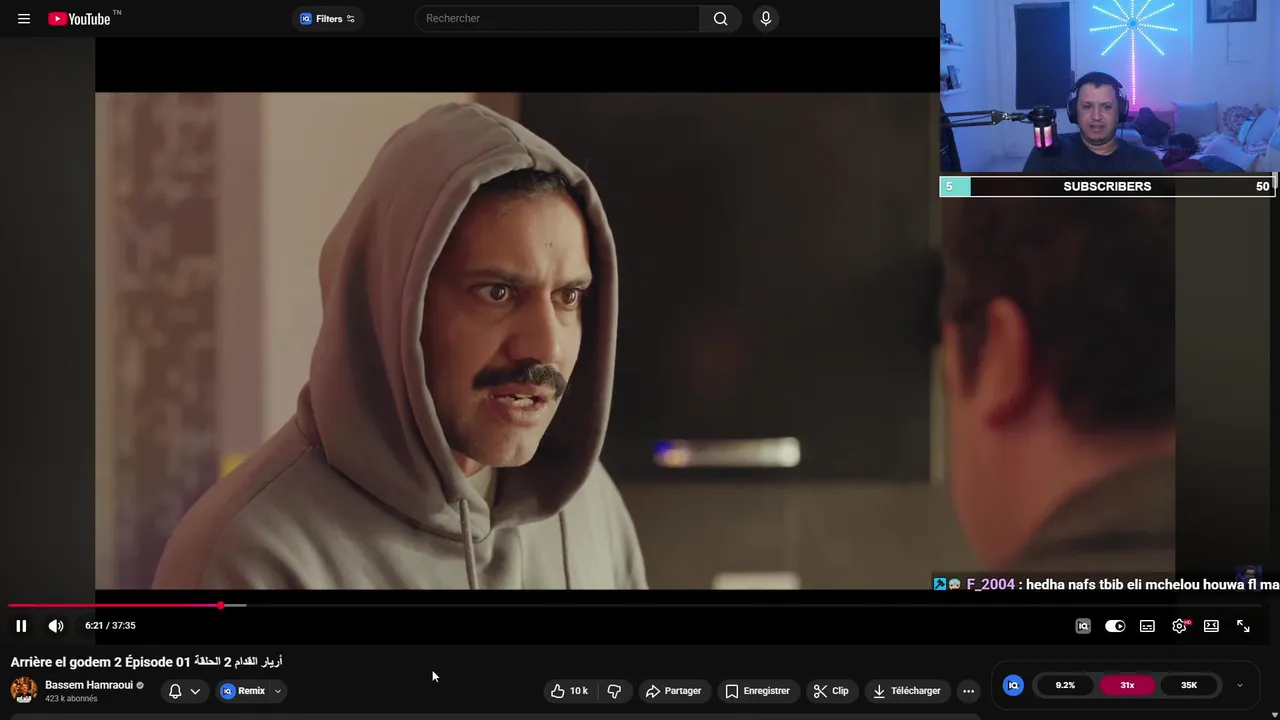Create a Clip with scissors button

pyautogui.click(x=831, y=691)
